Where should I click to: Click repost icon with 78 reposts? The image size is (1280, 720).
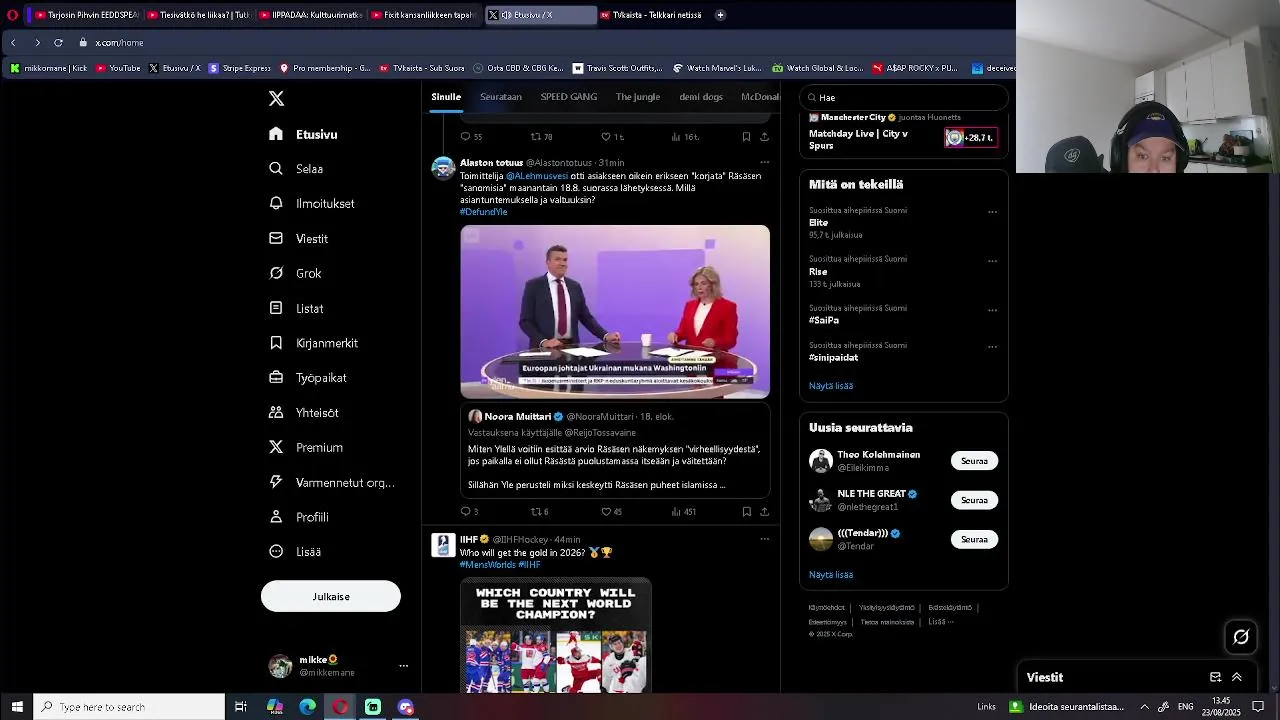[535, 136]
